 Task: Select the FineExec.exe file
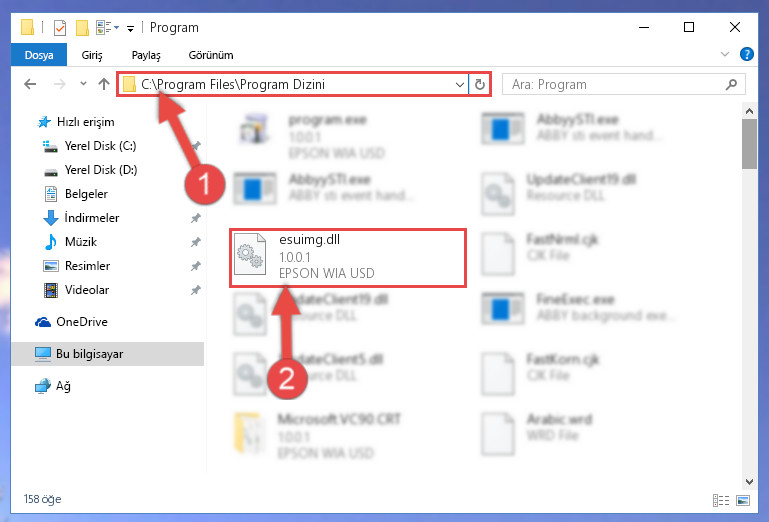(579, 307)
